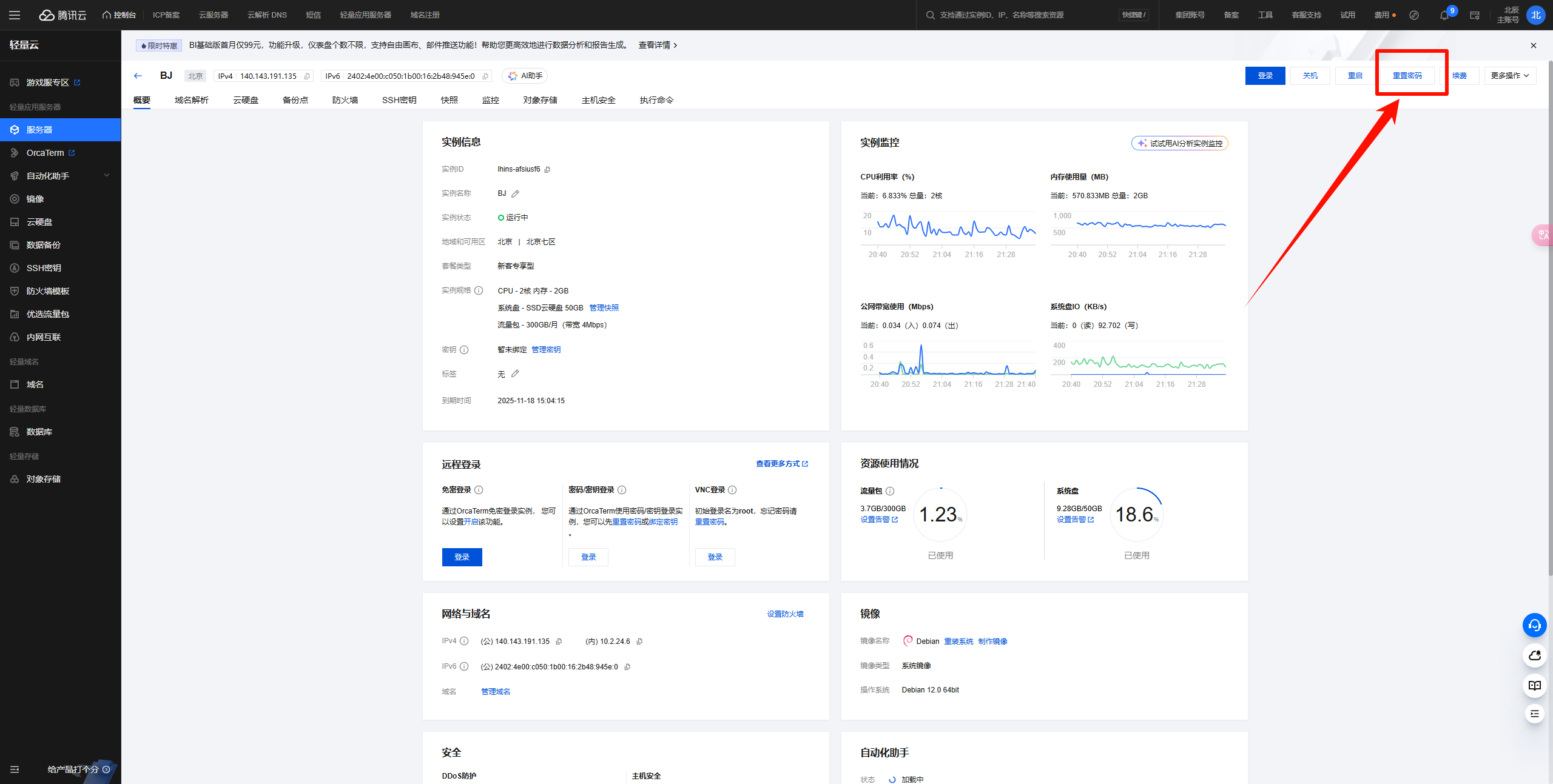
Task: Expand the 更多操作 dropdown
Action: [1509, 76]
